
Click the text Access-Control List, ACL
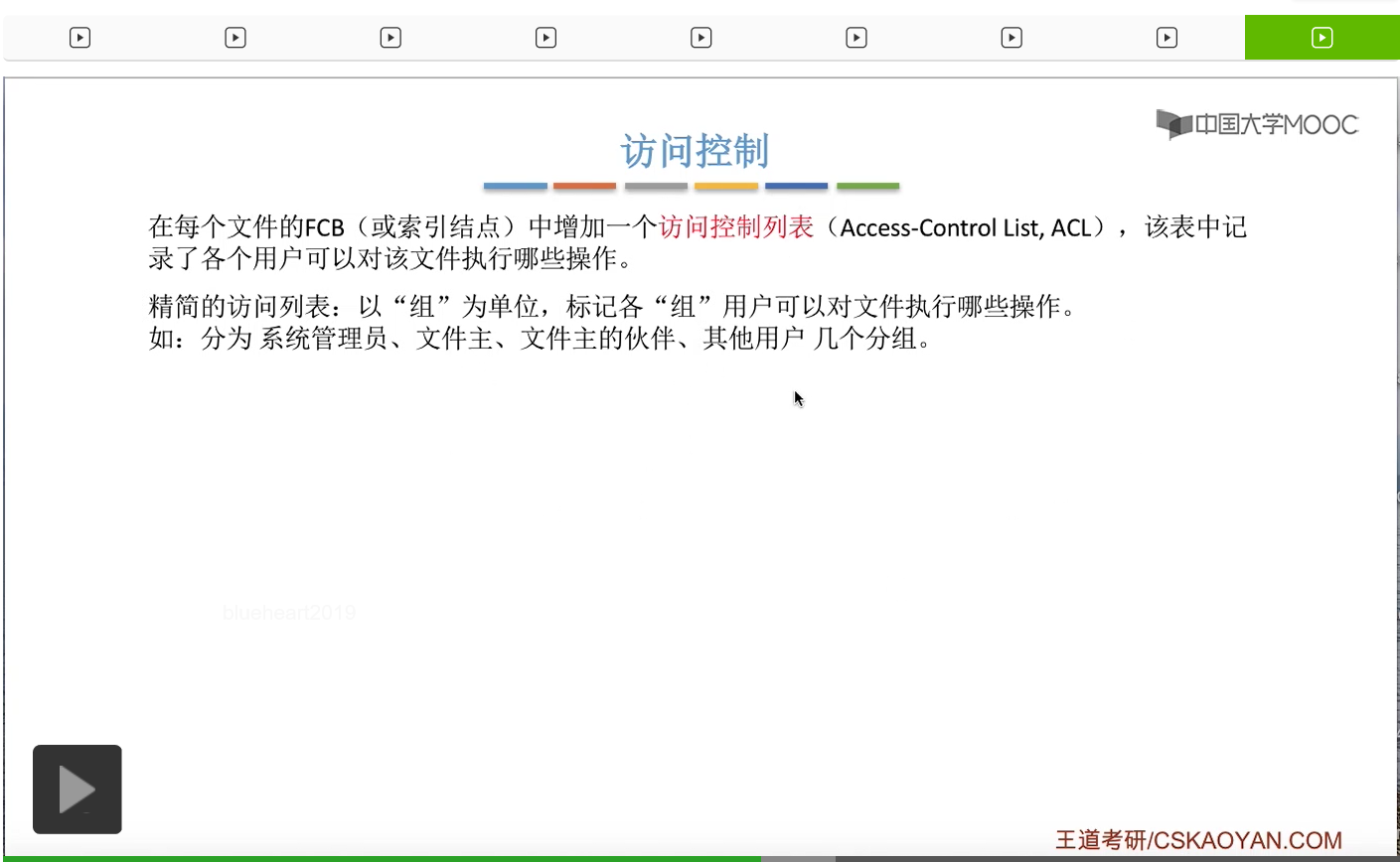pos(966,227)
